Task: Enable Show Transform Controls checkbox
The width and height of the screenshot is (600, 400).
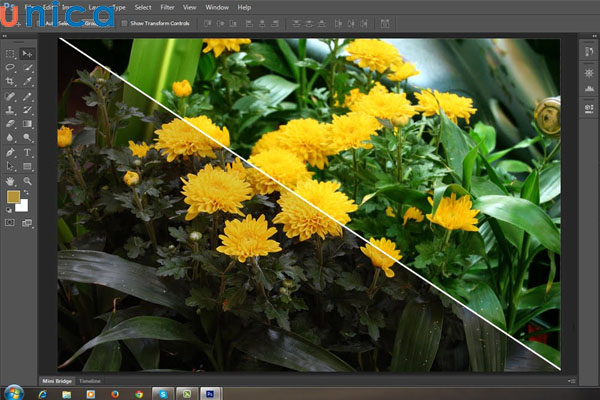Action: click(122, 22)
